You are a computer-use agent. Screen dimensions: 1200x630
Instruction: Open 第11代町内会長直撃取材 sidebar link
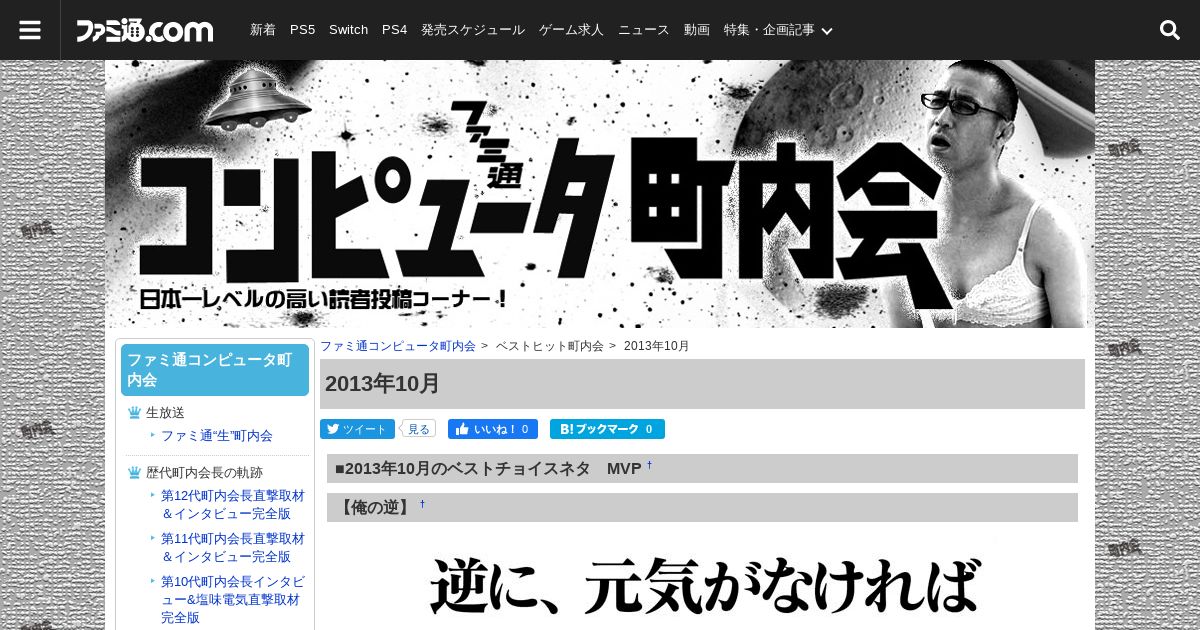click(x=233, y=547)
